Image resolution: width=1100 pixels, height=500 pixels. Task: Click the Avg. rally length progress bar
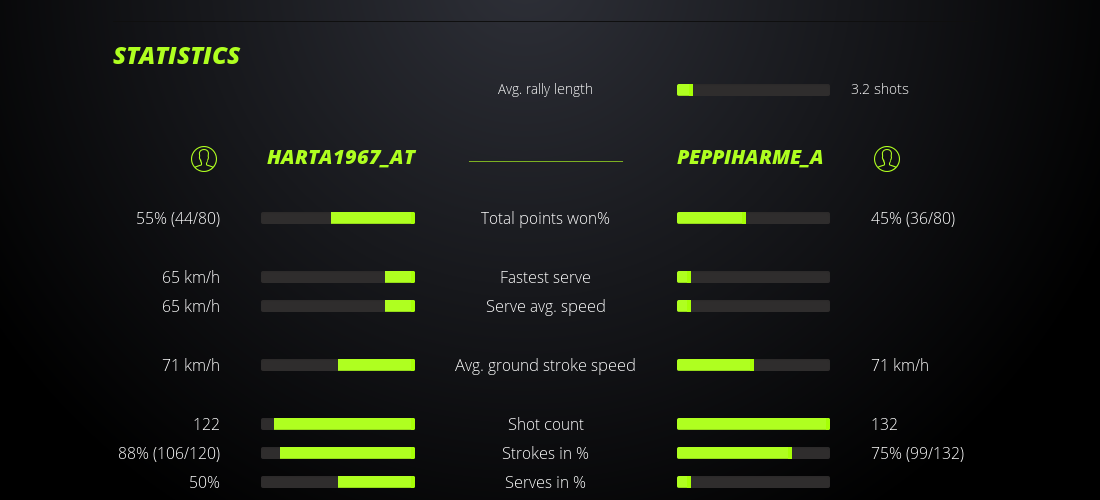pos(753,90)
